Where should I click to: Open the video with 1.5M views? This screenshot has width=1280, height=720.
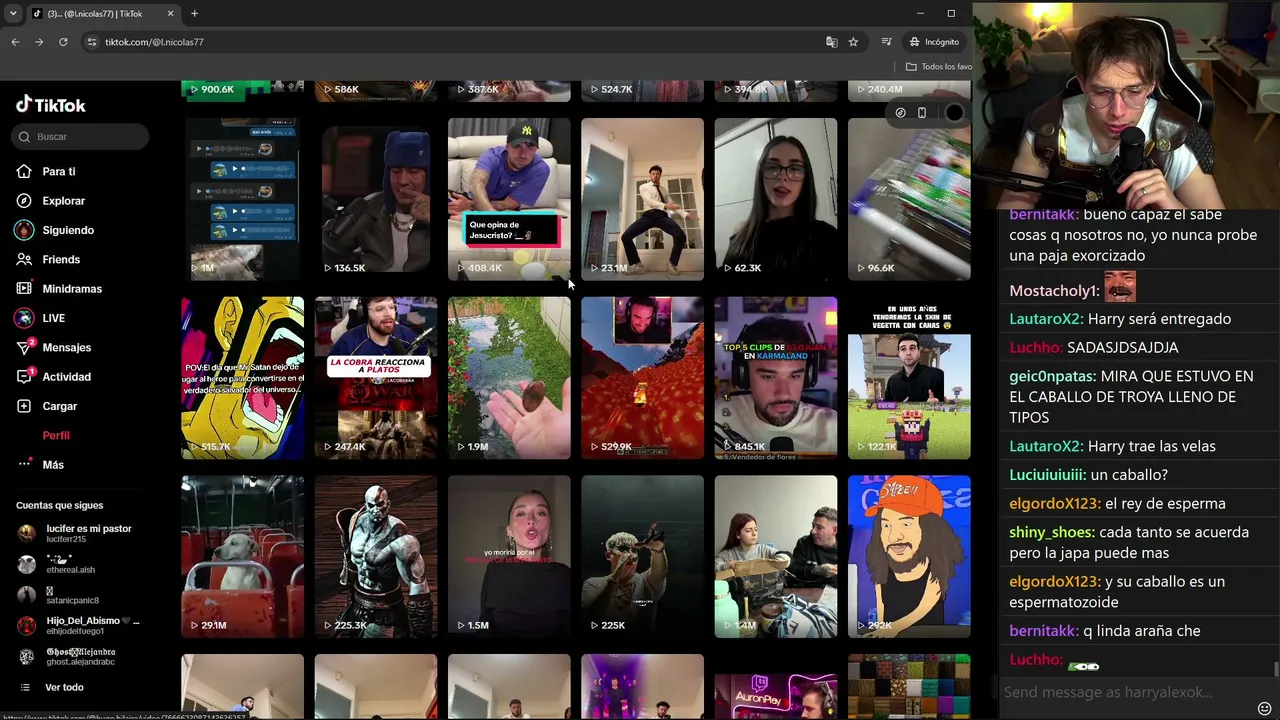point(509,557)
